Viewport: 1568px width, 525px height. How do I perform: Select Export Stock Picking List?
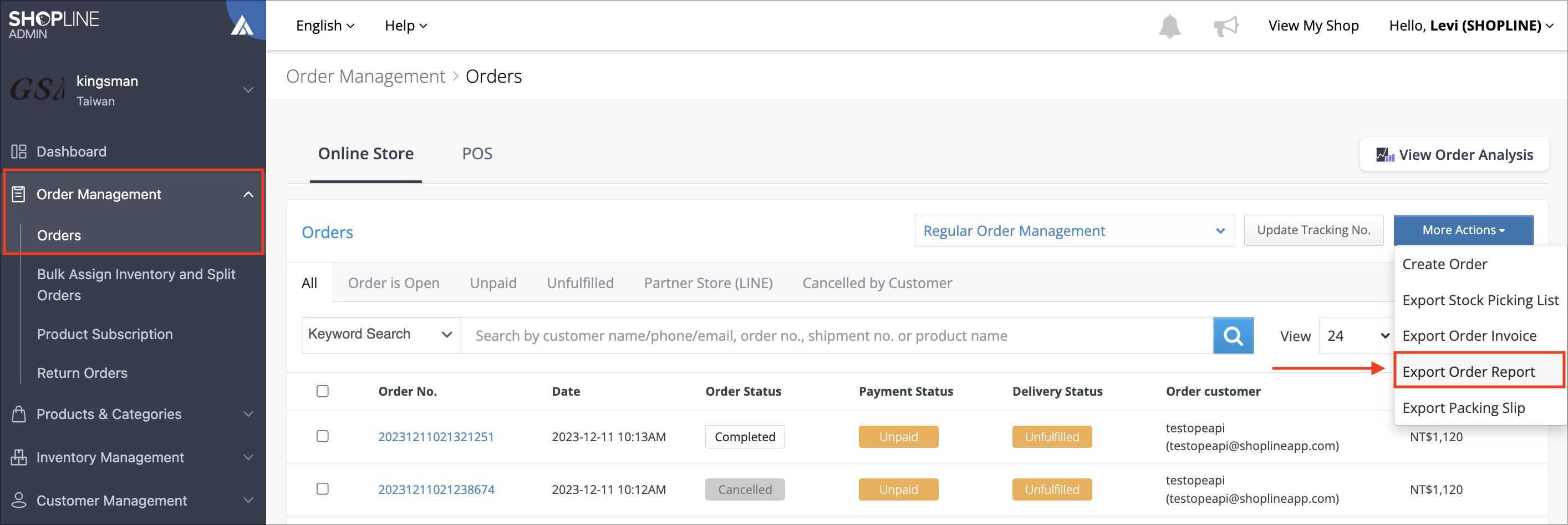pos(1480,300)
